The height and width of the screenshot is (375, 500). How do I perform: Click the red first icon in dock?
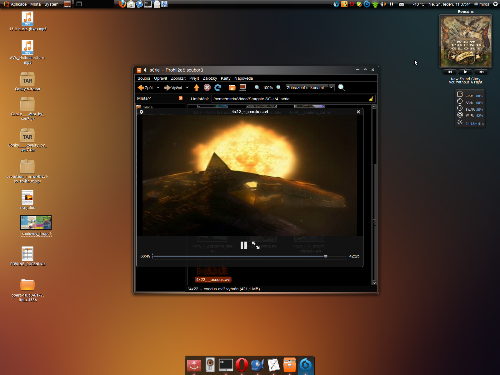194,365
